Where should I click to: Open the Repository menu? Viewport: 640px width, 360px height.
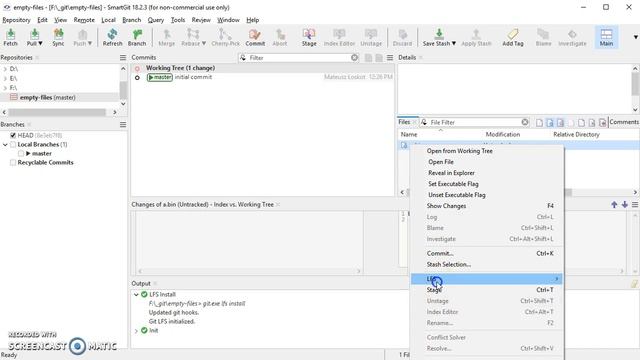pos(16,20)
